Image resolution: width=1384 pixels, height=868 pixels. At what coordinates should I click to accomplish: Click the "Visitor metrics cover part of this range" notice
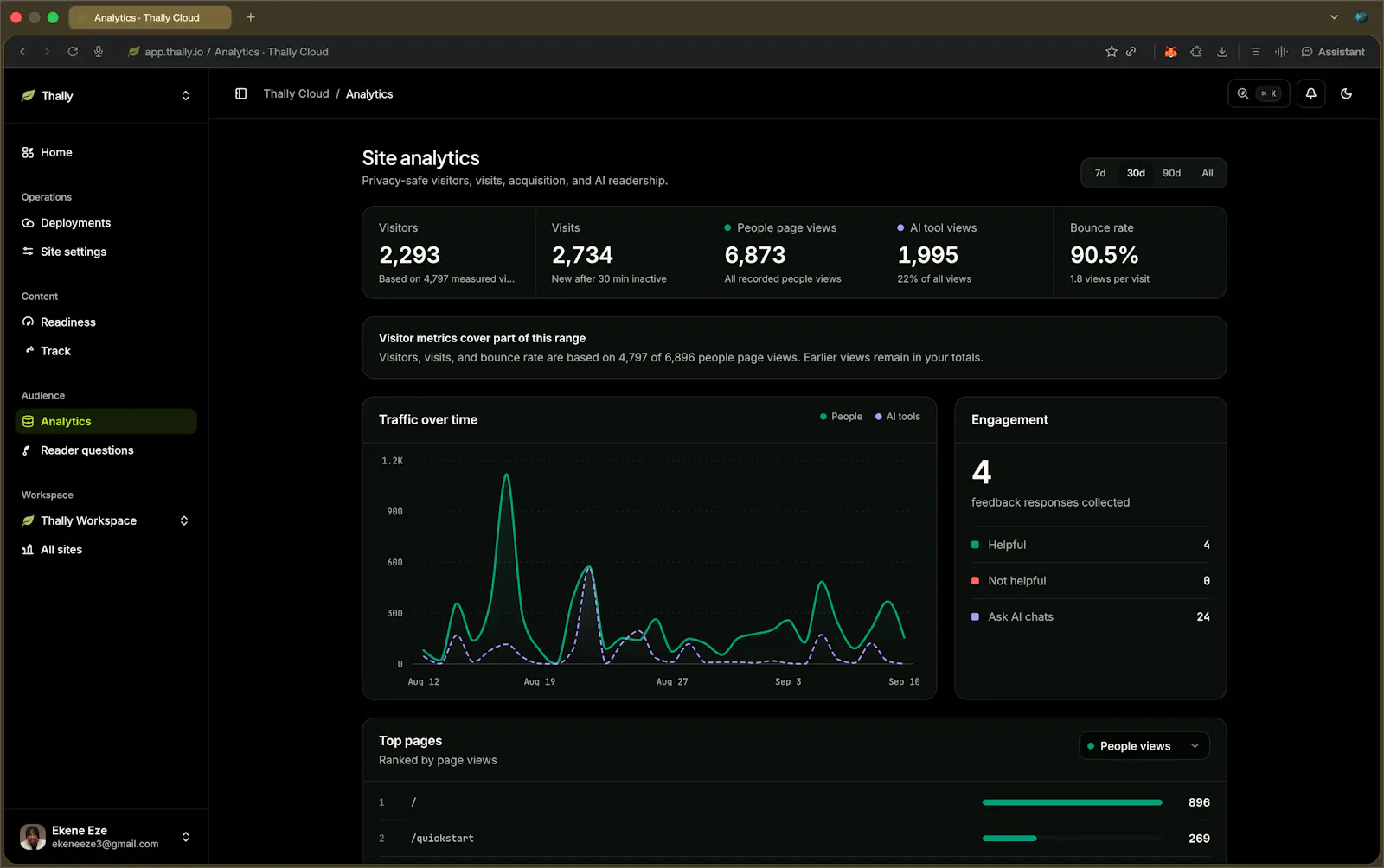coord(794,348)
